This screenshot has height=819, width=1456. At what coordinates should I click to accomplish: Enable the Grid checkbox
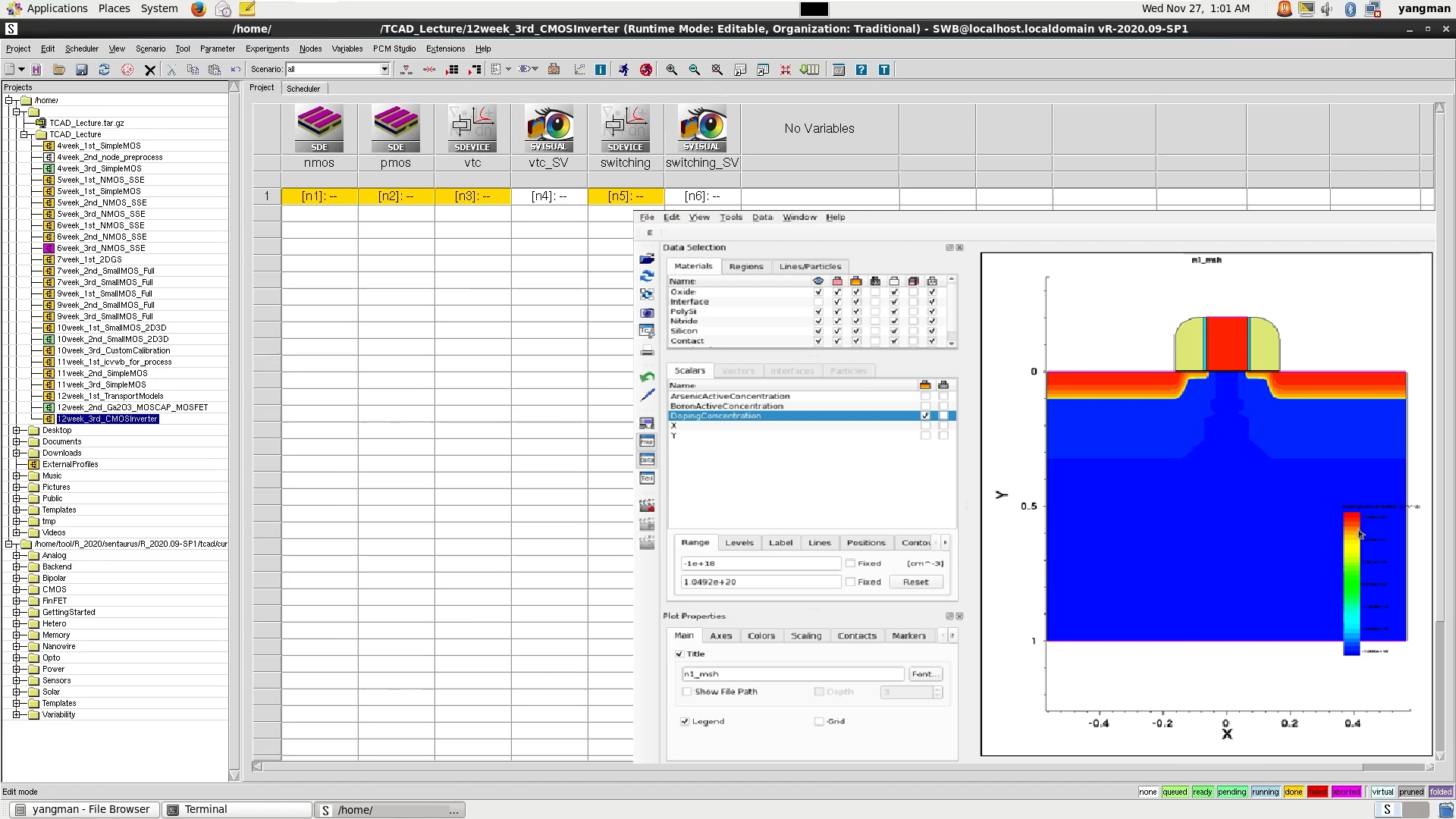(819, 722)
